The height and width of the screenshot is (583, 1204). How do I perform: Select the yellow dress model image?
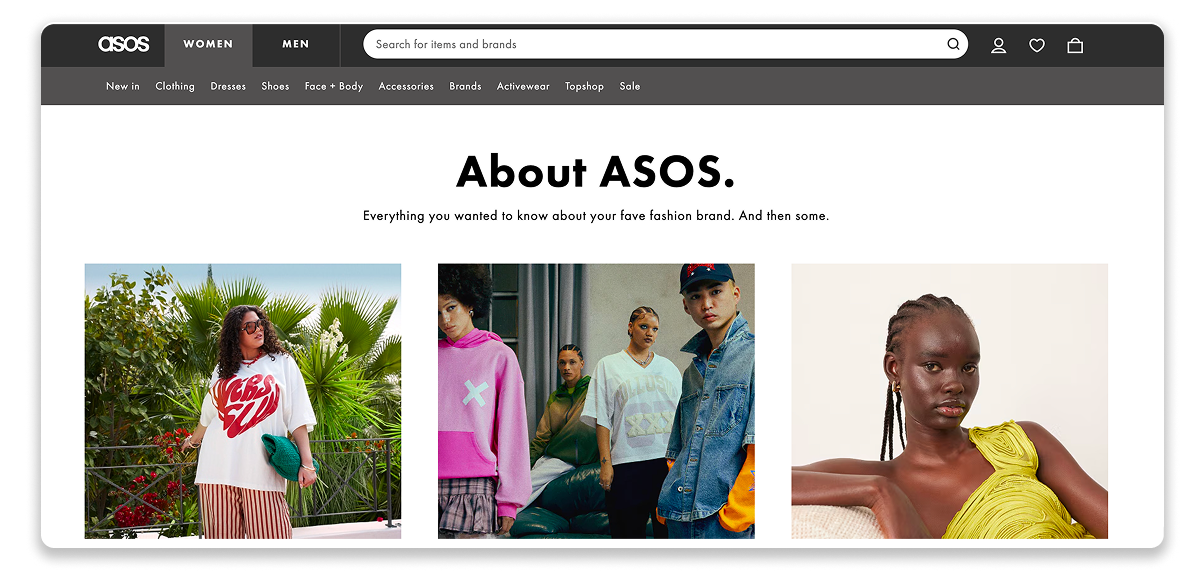[x=949, y=401]
